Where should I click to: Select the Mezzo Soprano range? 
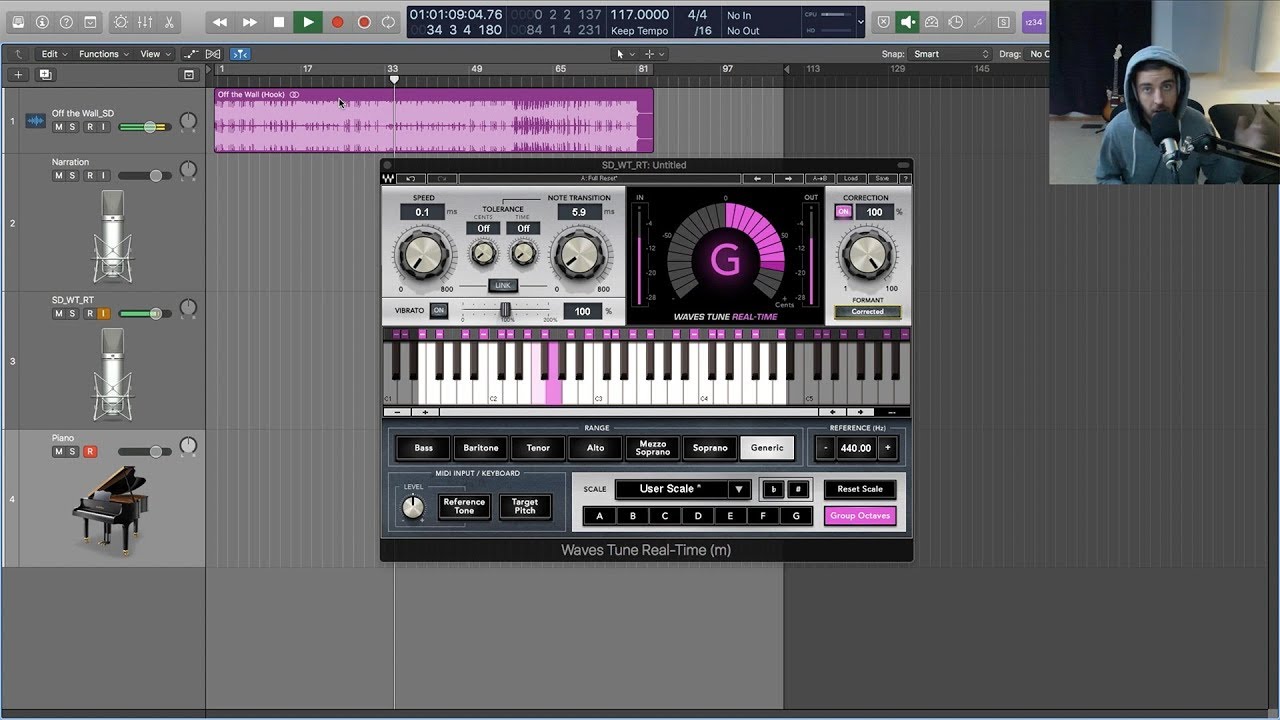pos(652,448)
